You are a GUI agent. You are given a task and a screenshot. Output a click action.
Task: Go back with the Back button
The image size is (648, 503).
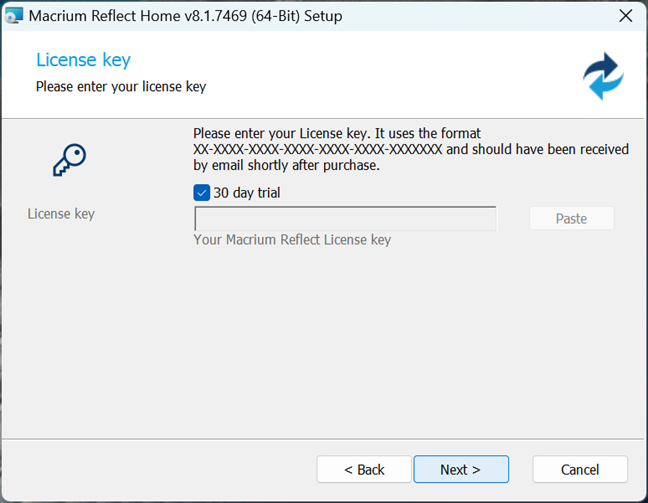point(364,469)
